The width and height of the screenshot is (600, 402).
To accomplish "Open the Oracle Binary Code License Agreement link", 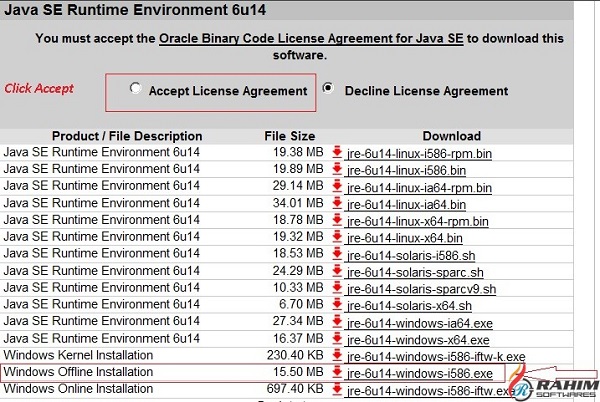I will click(311, 39).
